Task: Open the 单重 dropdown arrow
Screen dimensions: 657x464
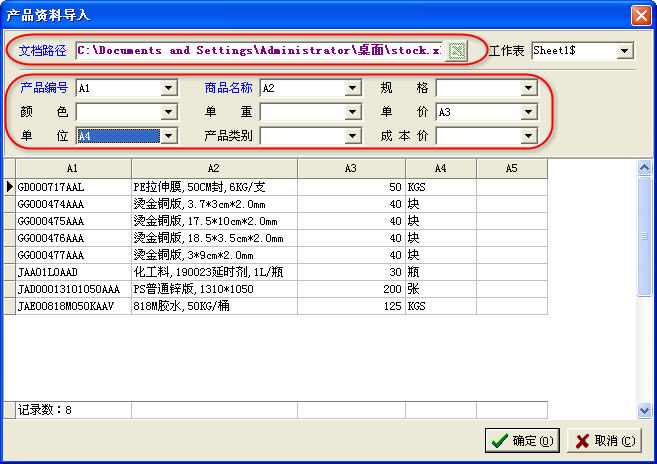Action: coord(352,112)
